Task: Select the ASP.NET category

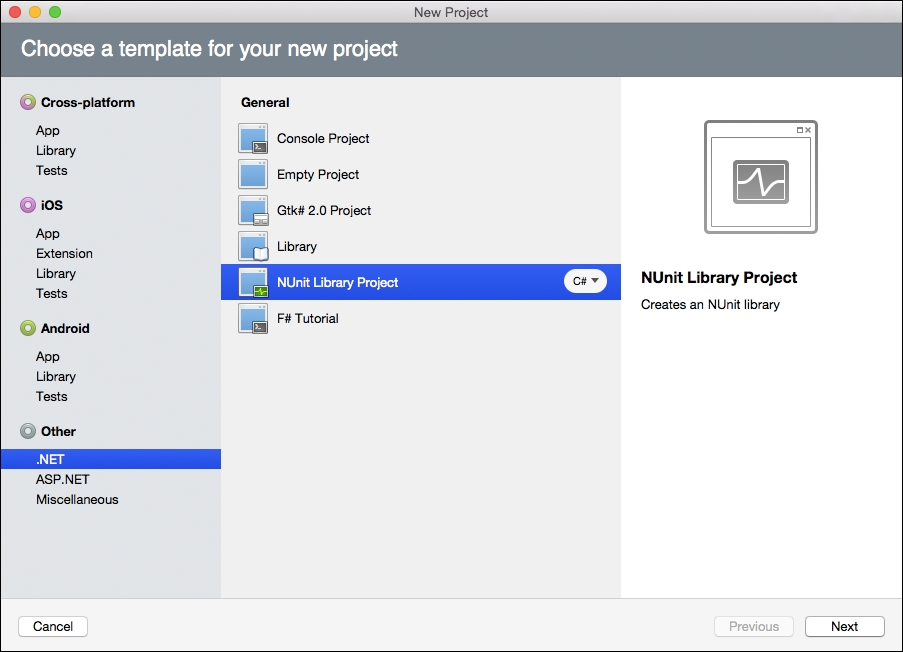Action: (x=63, y=479)
